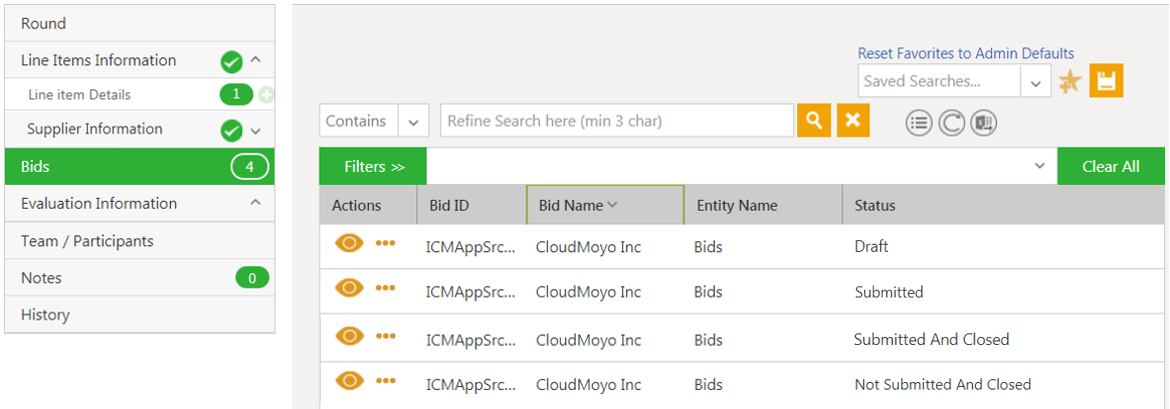Viewport: 1170px width, 409px height.
Task: Click the green plus beside Line item Details
Action: point(266,95)
